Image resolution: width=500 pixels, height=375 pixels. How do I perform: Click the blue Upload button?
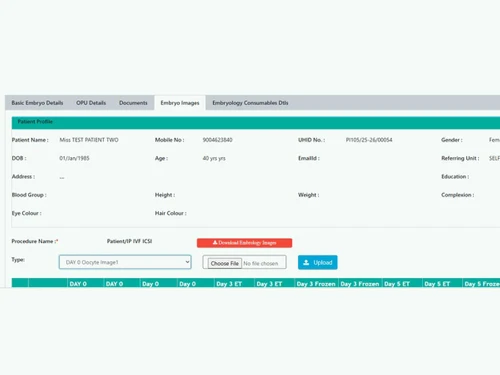tap(318, 262)
